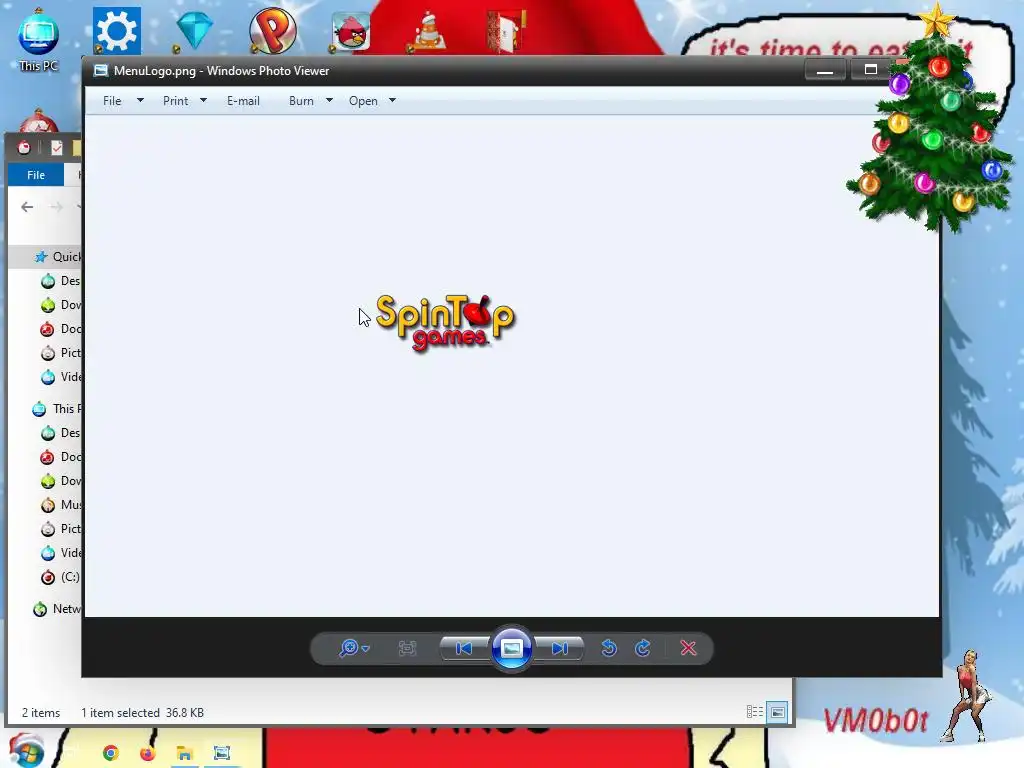Click the Back arrow in File Explorer
Image resolution: width=1024 pixels, height=768 pixels.
pos(27,207)
